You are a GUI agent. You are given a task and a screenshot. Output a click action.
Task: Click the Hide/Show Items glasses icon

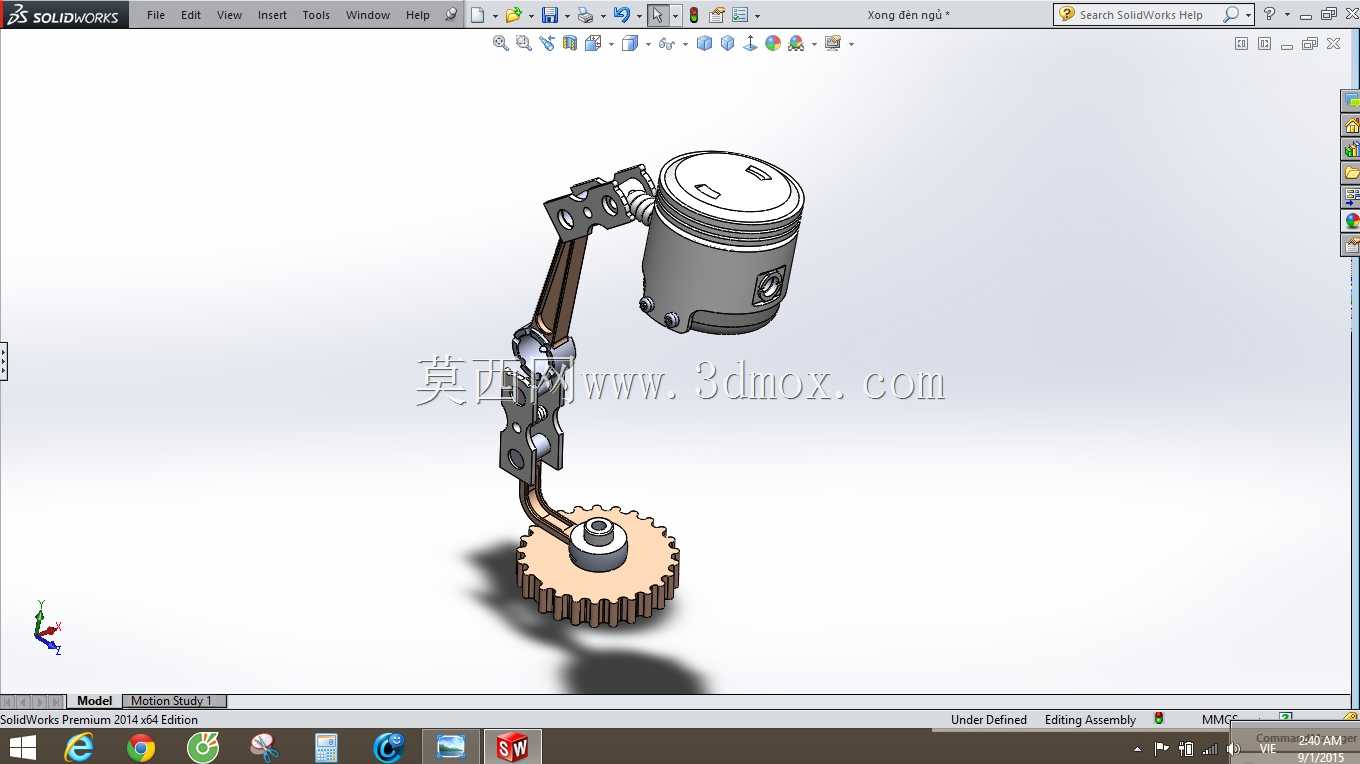pos(666,43)
